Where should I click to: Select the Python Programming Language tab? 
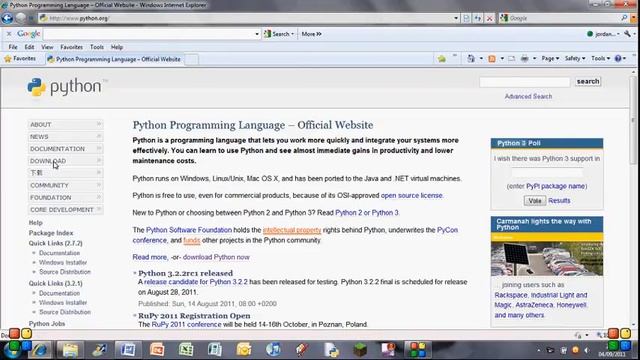pos(114,59)
